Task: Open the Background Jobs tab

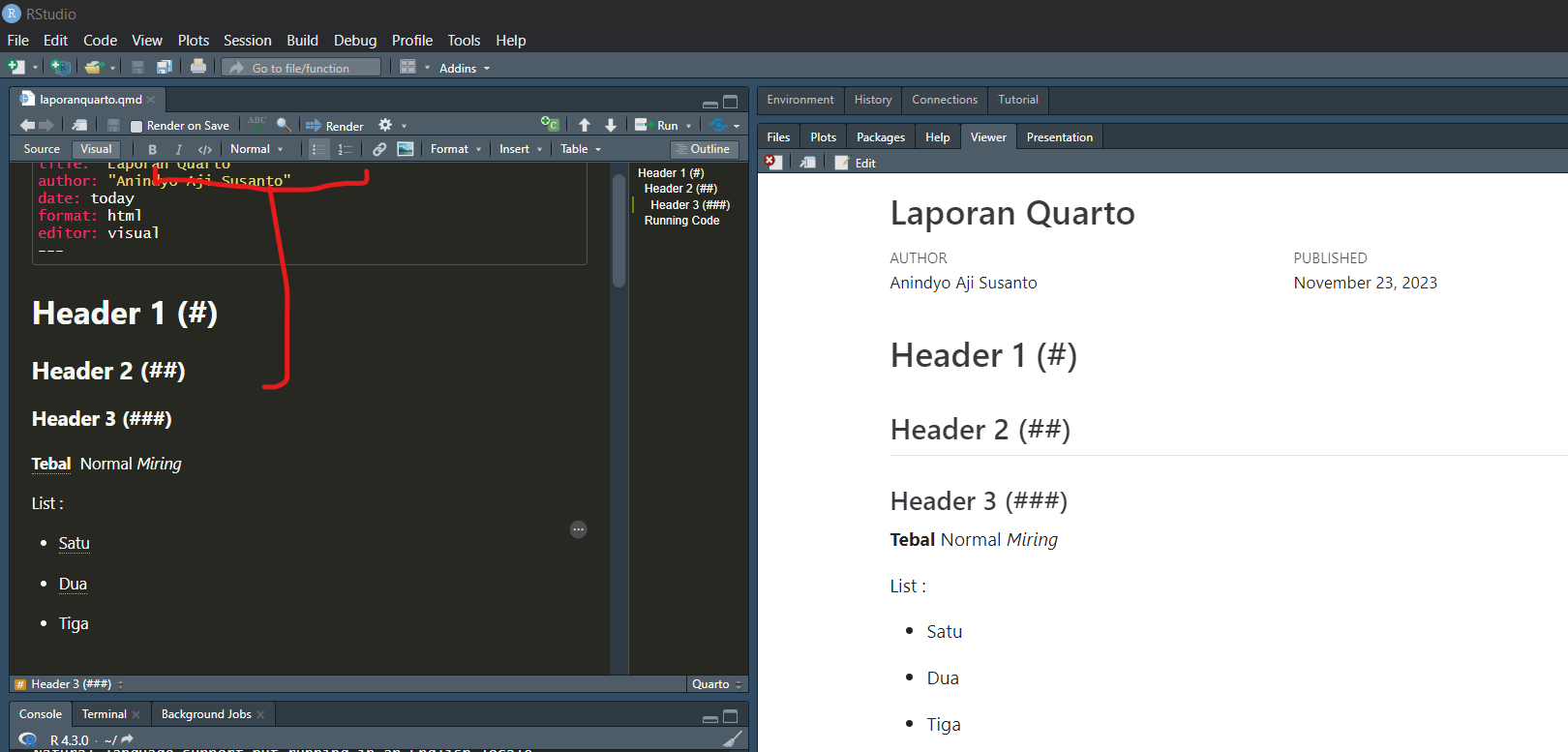Action: click(206, 714)
